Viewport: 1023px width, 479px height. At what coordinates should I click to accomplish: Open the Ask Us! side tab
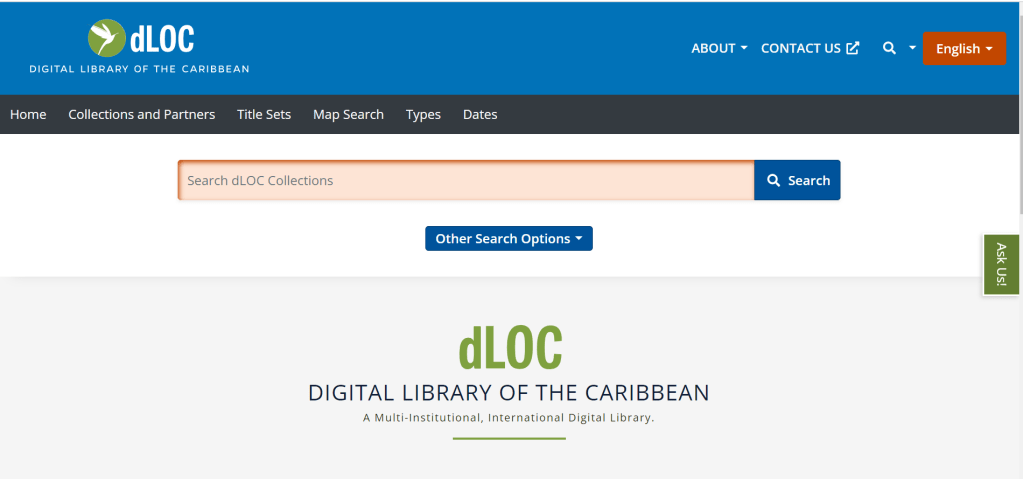click(1001, 264)
